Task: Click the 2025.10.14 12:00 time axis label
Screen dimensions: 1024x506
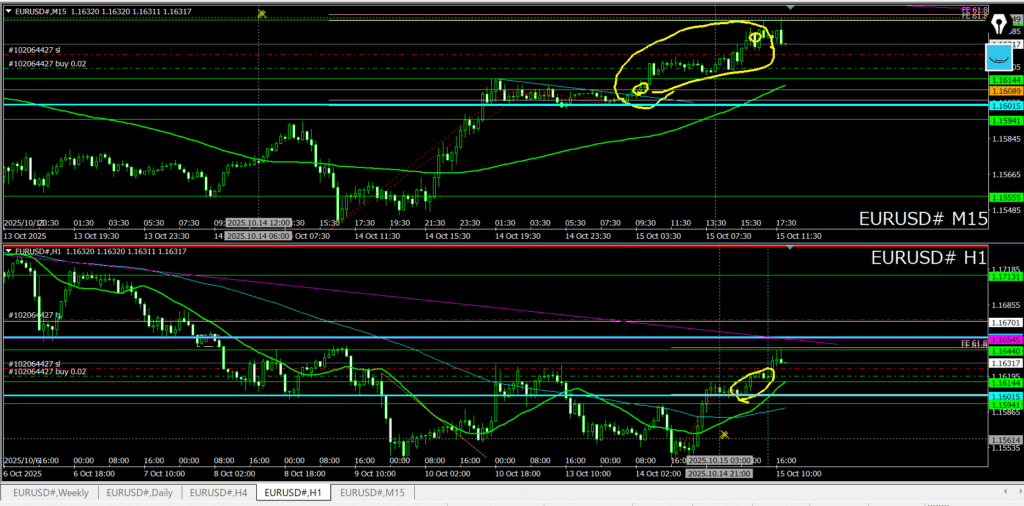Action: (259, 222)
